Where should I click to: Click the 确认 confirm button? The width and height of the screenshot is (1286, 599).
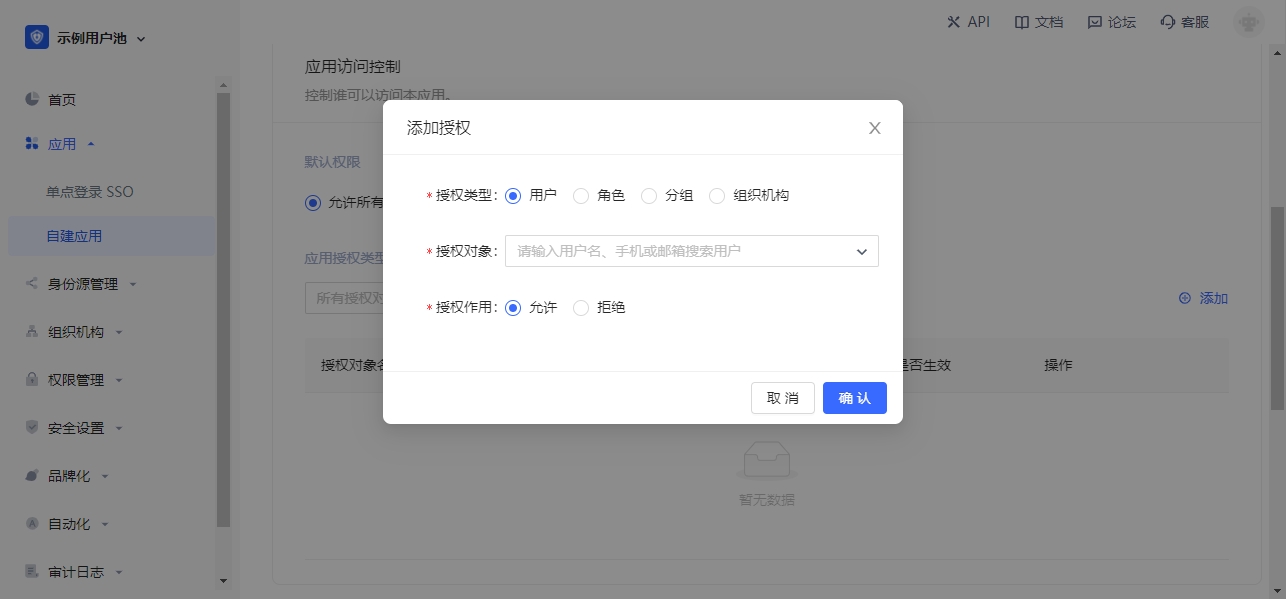click(854, 398)
